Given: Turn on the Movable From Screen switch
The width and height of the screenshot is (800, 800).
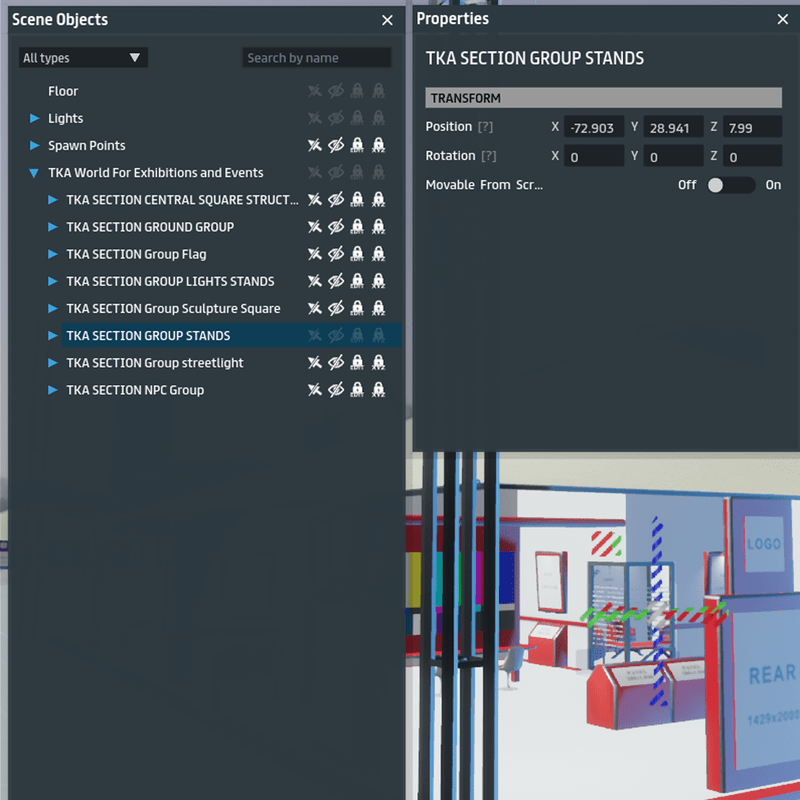Looking at the screenshot, I should 730,185.
